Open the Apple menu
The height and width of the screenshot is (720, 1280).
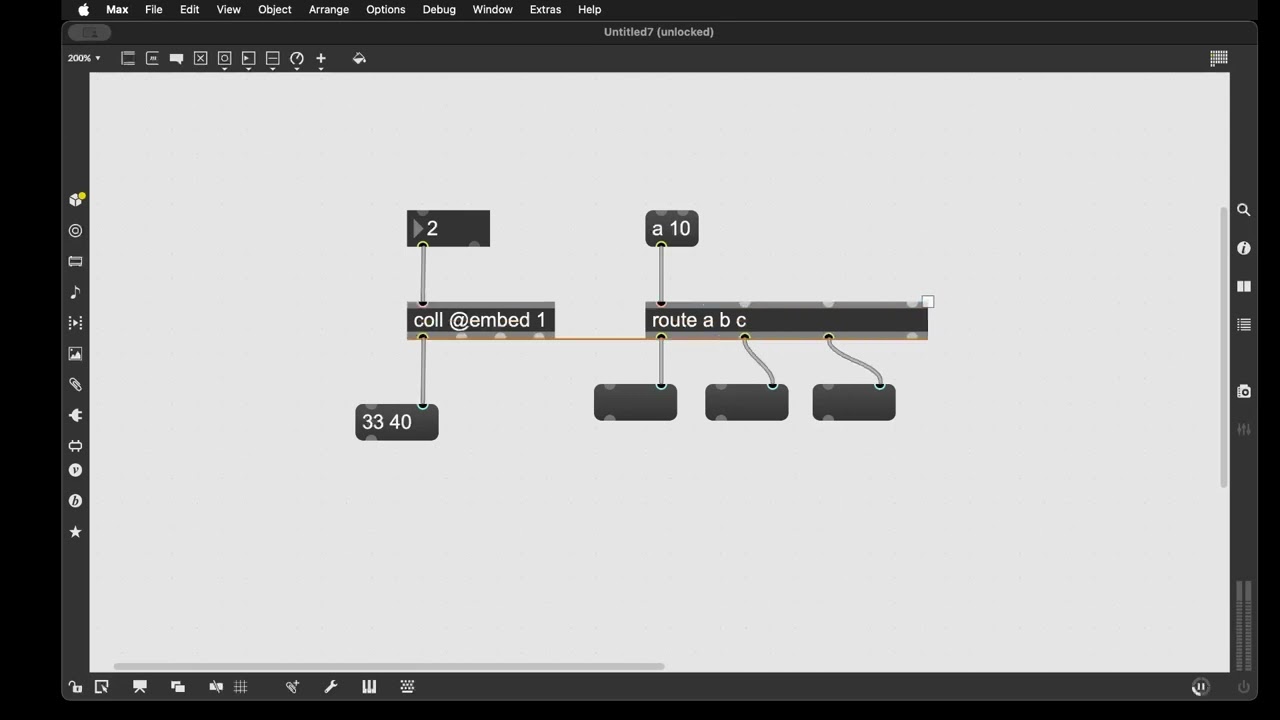[x=84, y=9]
